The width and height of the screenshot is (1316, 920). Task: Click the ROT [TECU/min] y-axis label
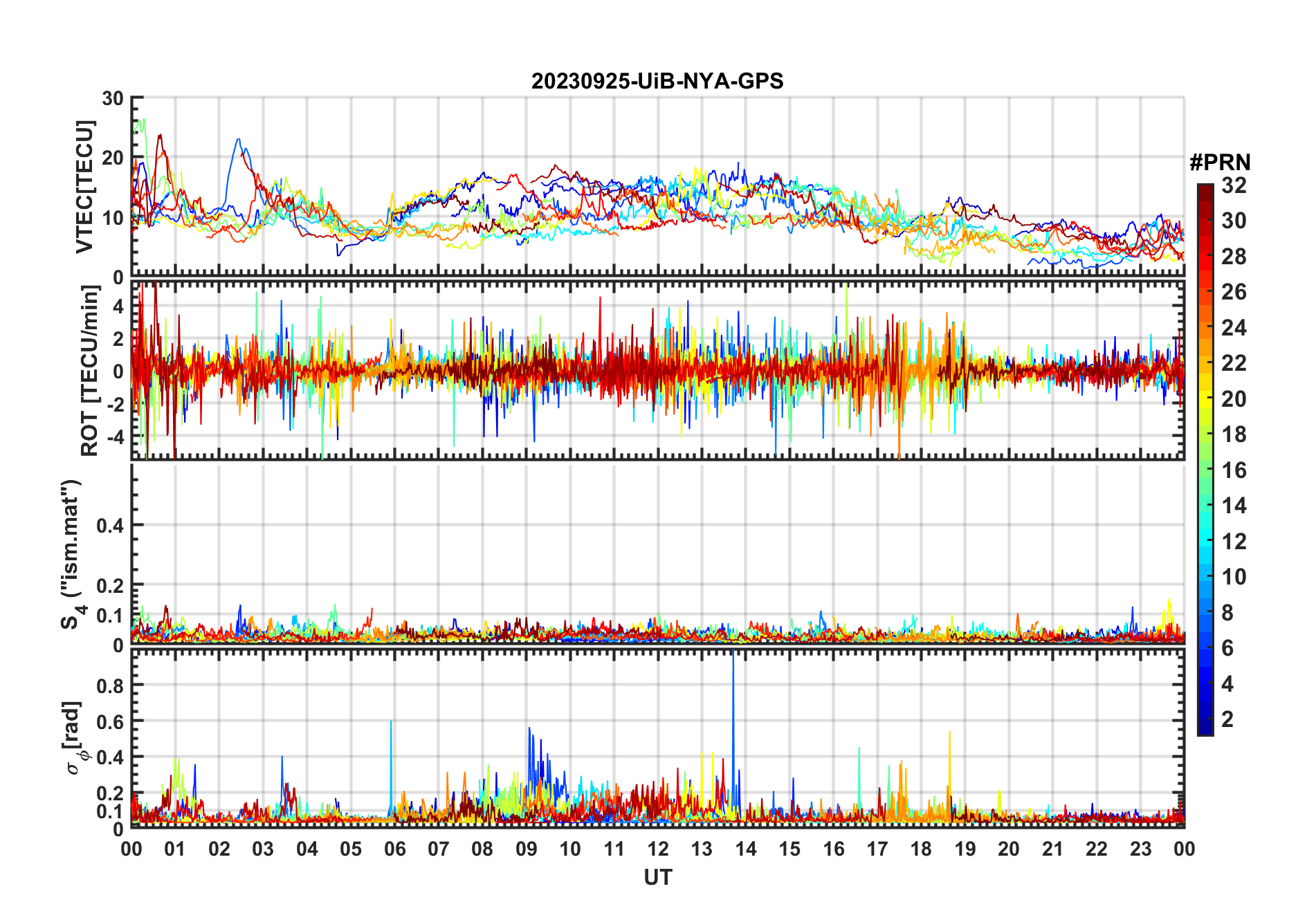(90, 371)
